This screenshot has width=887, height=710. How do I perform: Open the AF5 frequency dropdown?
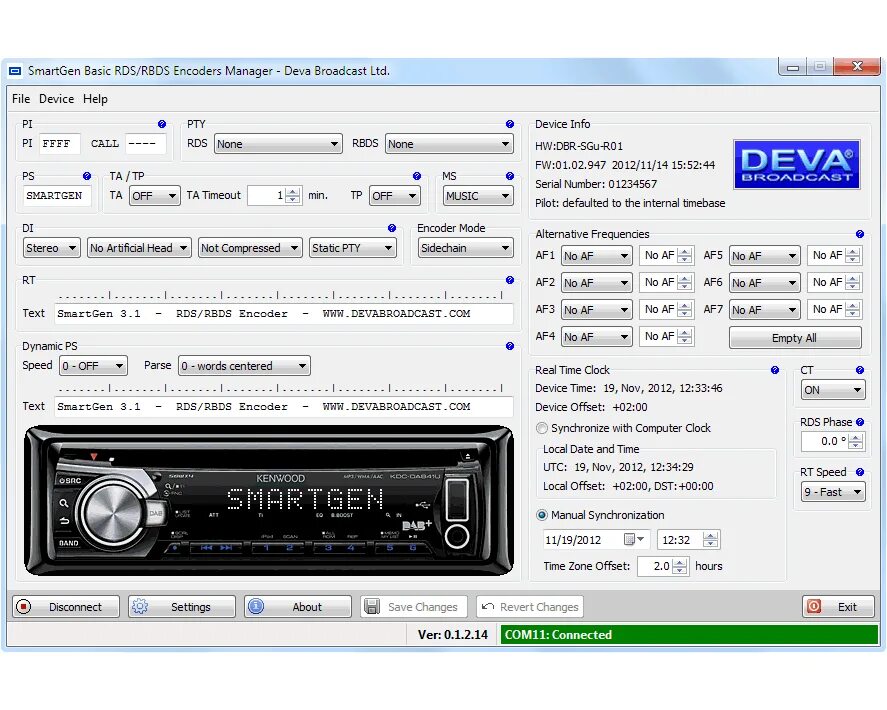click(765, 256)
